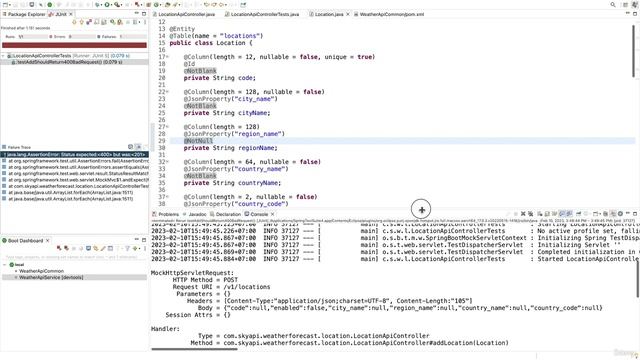Click the Boot Dashboard start/restart icon

click(x=59, y=248)
